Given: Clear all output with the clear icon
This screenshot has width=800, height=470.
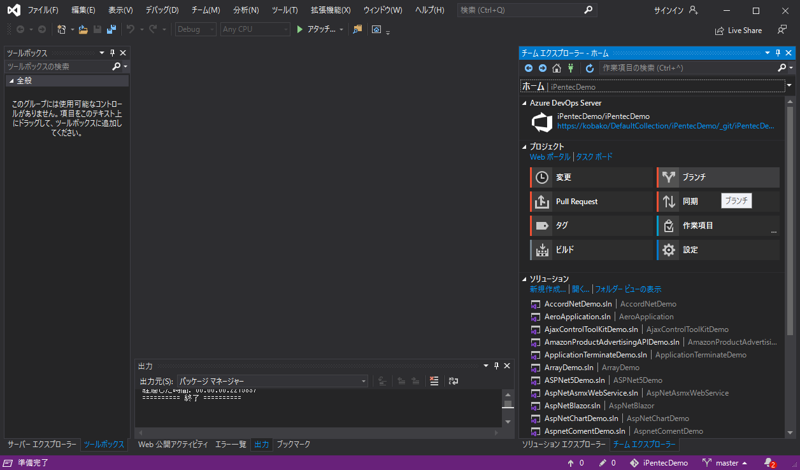Looking at the screenshot, I should pyautogui.click(x=434, y=381).
